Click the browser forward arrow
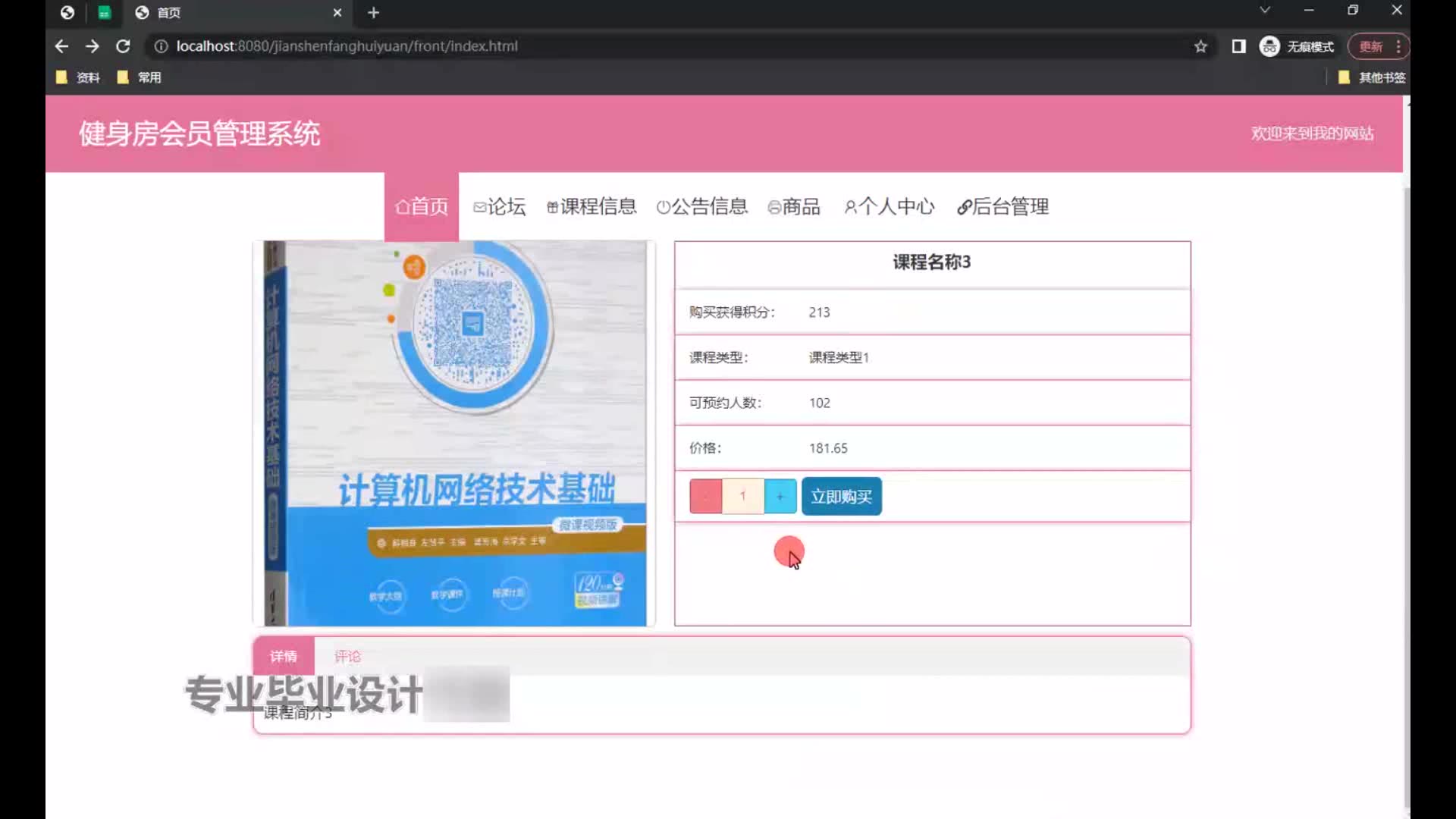The width and height of the screenshot is (1456, 819). (92, 46)
